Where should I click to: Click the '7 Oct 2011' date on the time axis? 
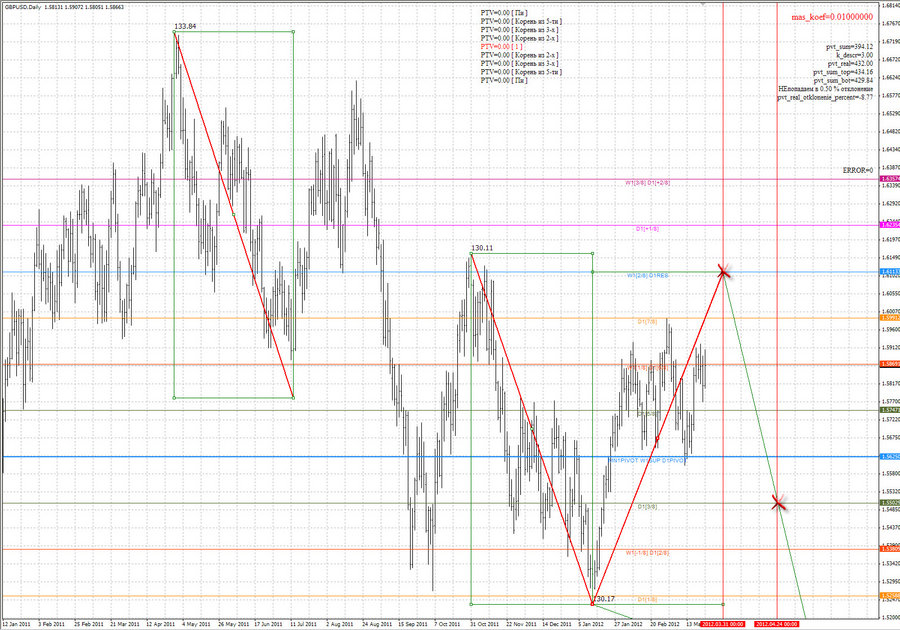click(447, 624)
